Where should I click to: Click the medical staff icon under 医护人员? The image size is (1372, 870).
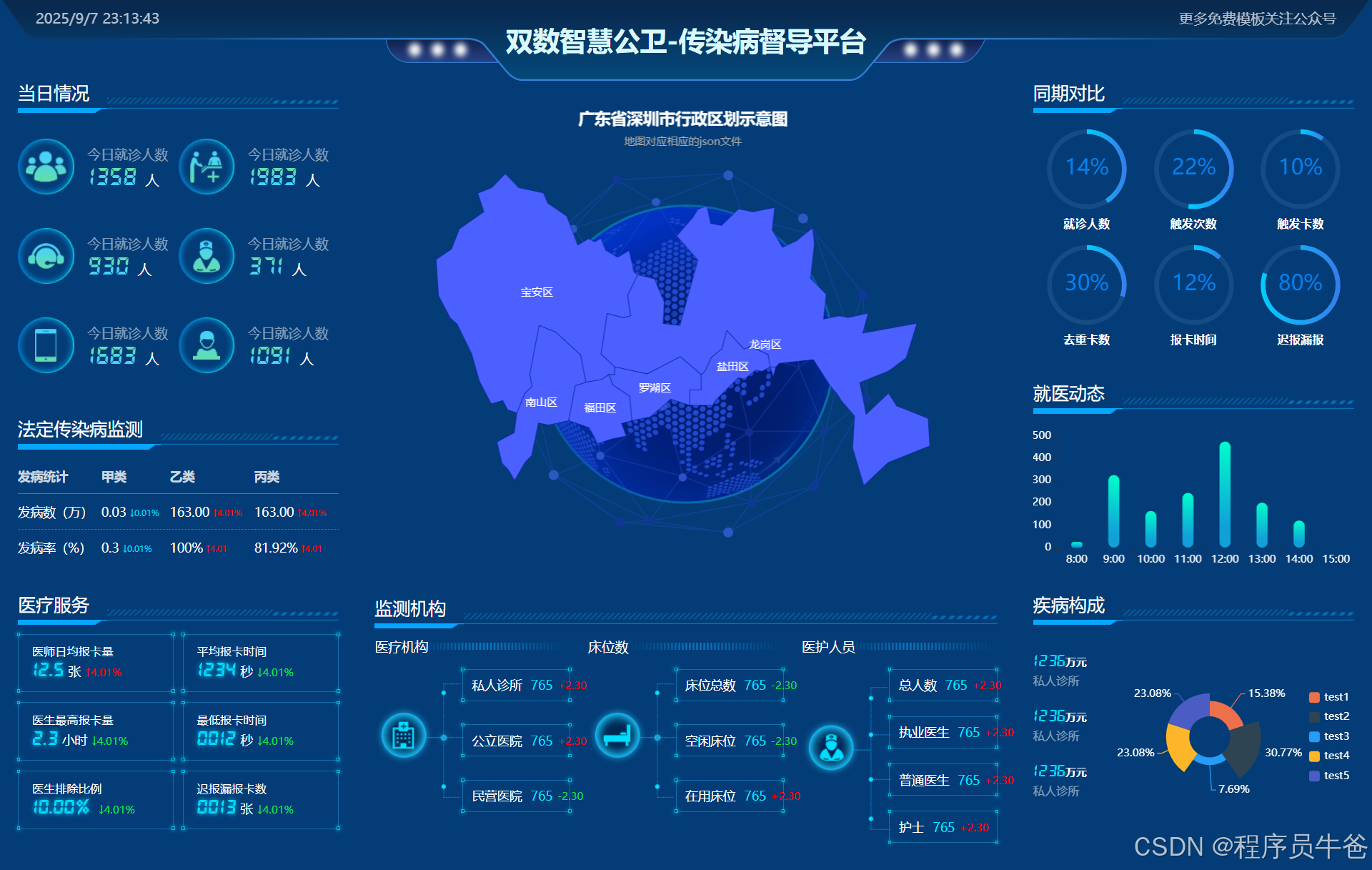tap(831, 748)
